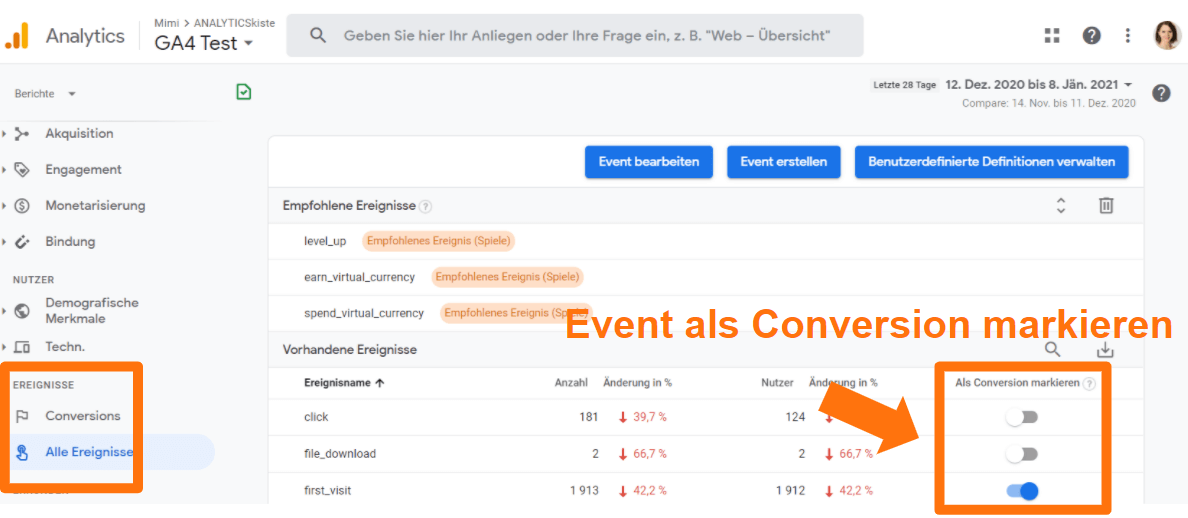Expand the Akquisition section arrow

(x=5, y=134)
